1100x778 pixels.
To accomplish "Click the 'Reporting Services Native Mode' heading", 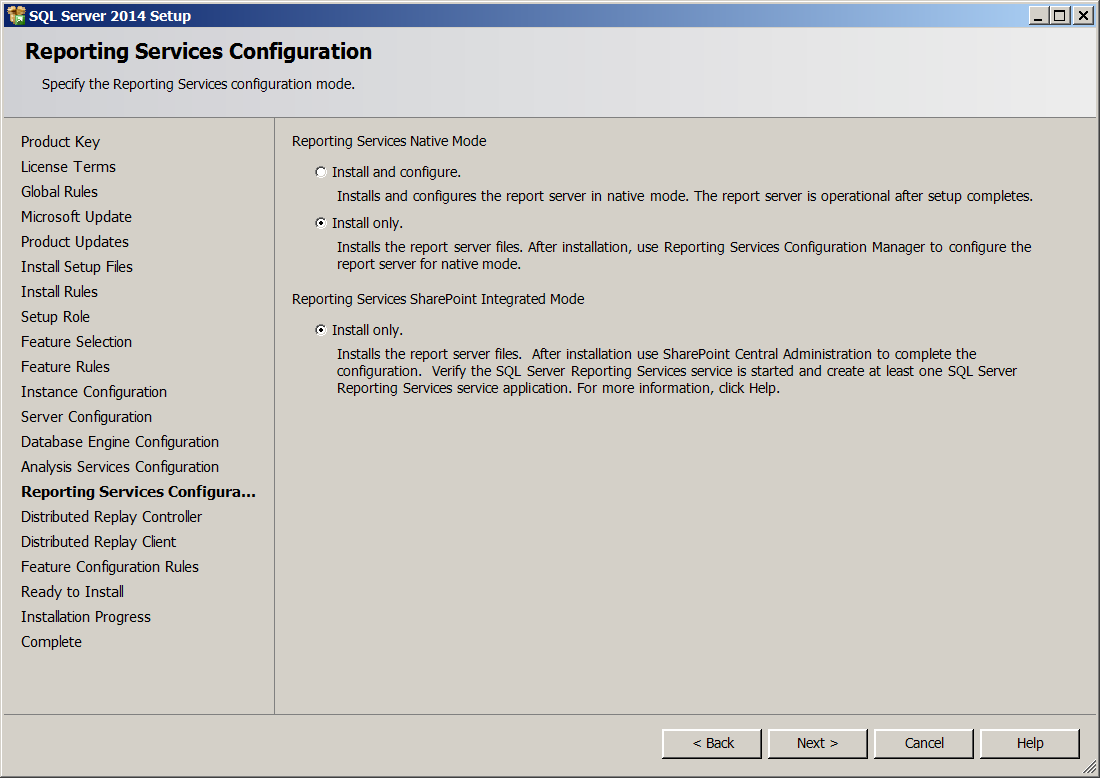I will click(x=389, y=141).
